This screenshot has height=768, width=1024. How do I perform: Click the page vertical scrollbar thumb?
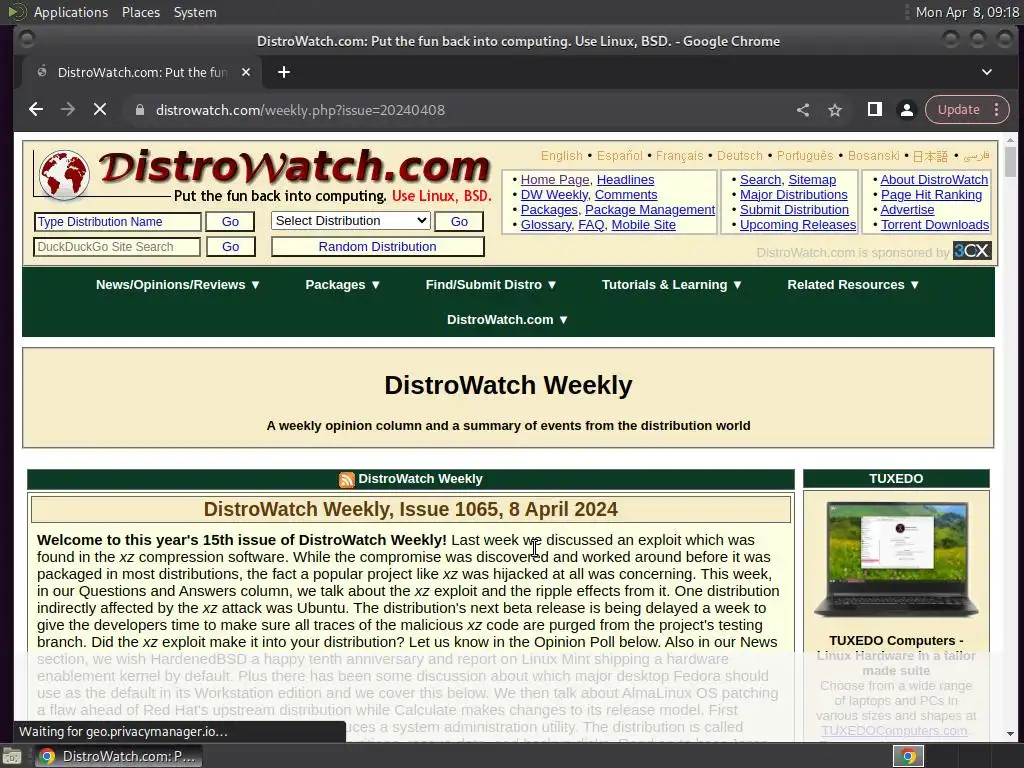[1010, 161]
